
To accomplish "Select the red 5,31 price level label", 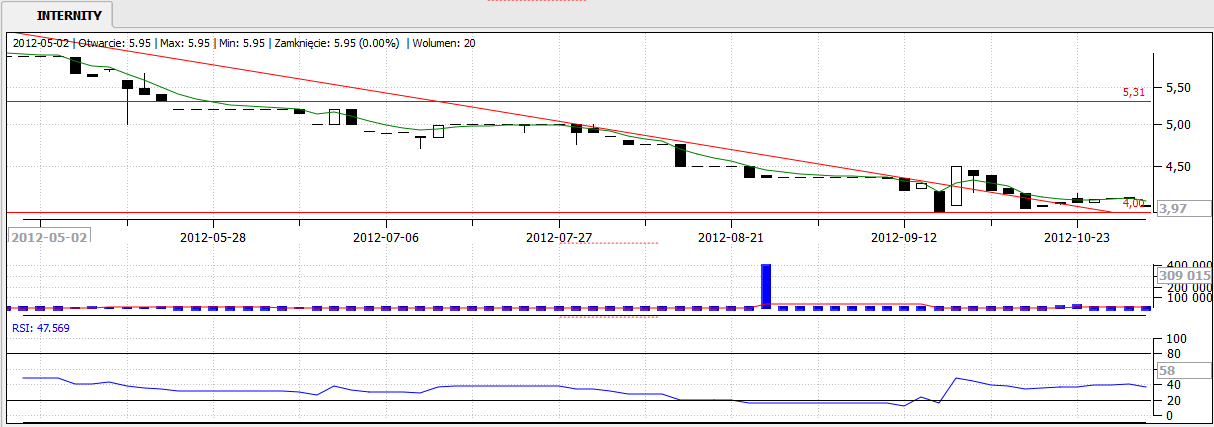I will tap(1133, 92).
